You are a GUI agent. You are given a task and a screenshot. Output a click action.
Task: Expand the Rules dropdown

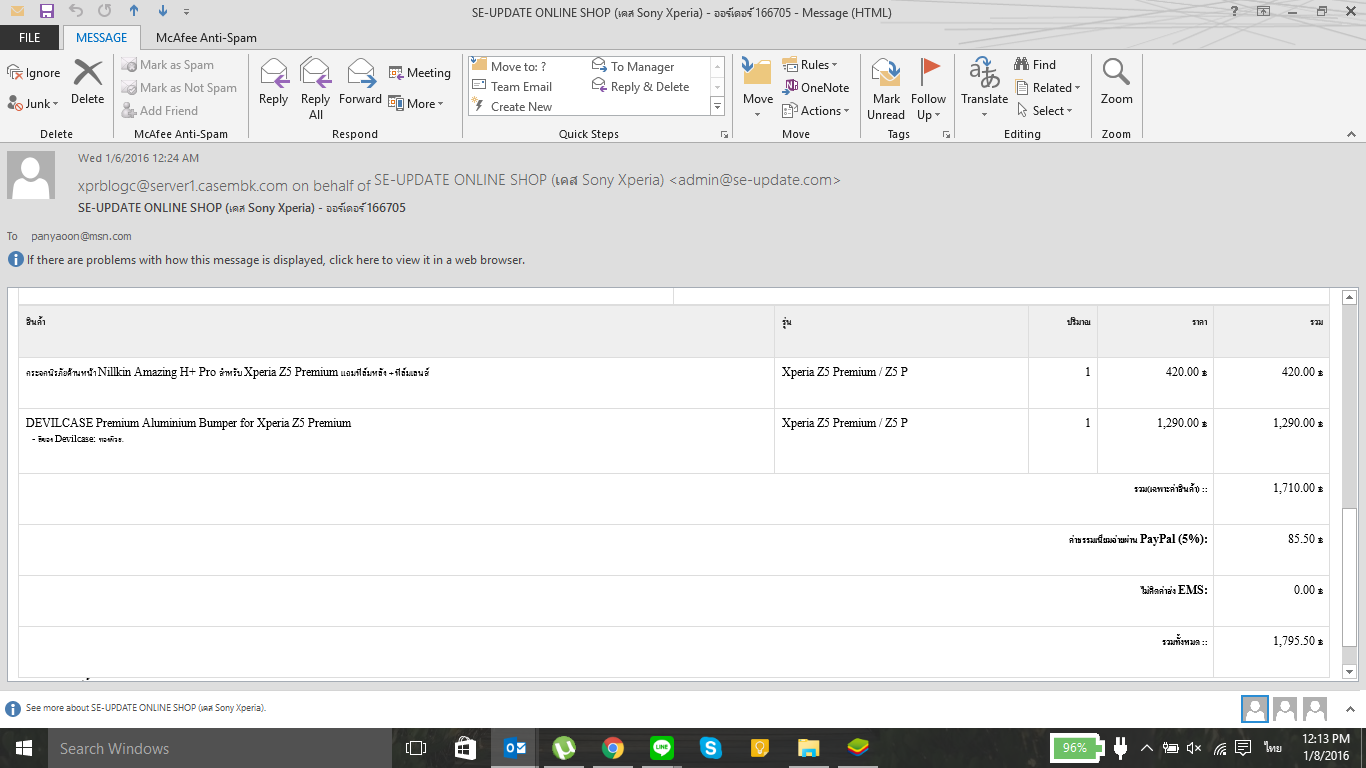pos(810,65)
